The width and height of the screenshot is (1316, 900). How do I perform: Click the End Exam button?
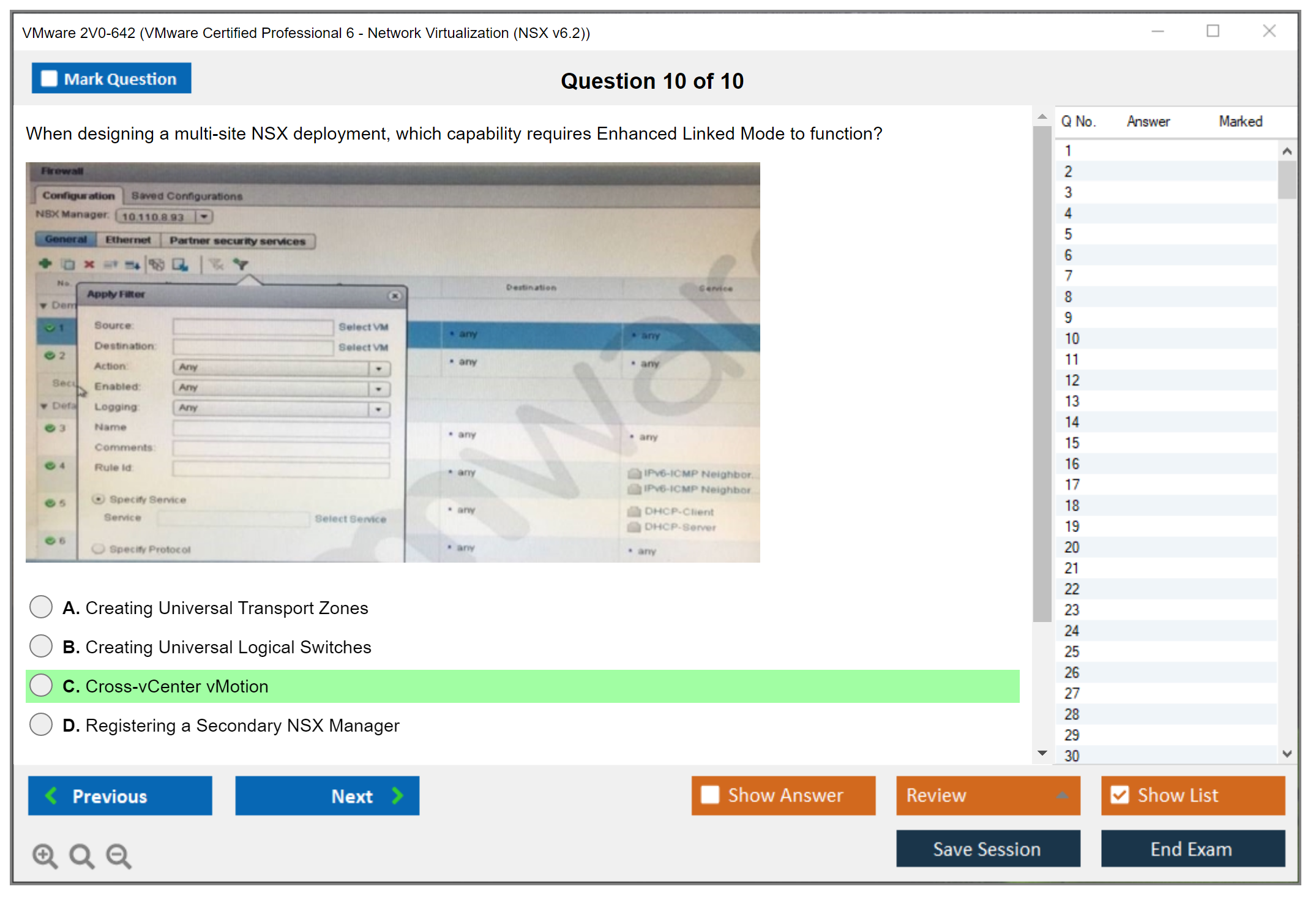pyautogui.click(x=1192, y=849)
